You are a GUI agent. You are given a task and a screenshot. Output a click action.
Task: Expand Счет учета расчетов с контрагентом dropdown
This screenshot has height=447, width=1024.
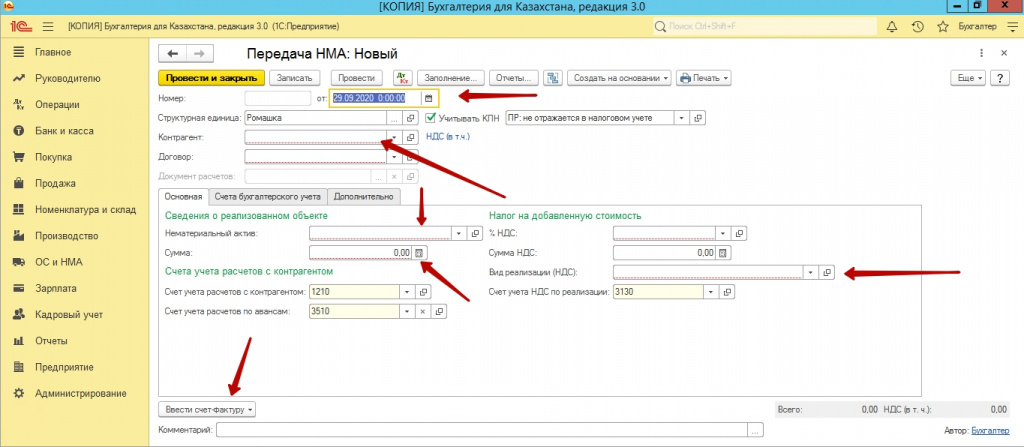pos(406,291)
